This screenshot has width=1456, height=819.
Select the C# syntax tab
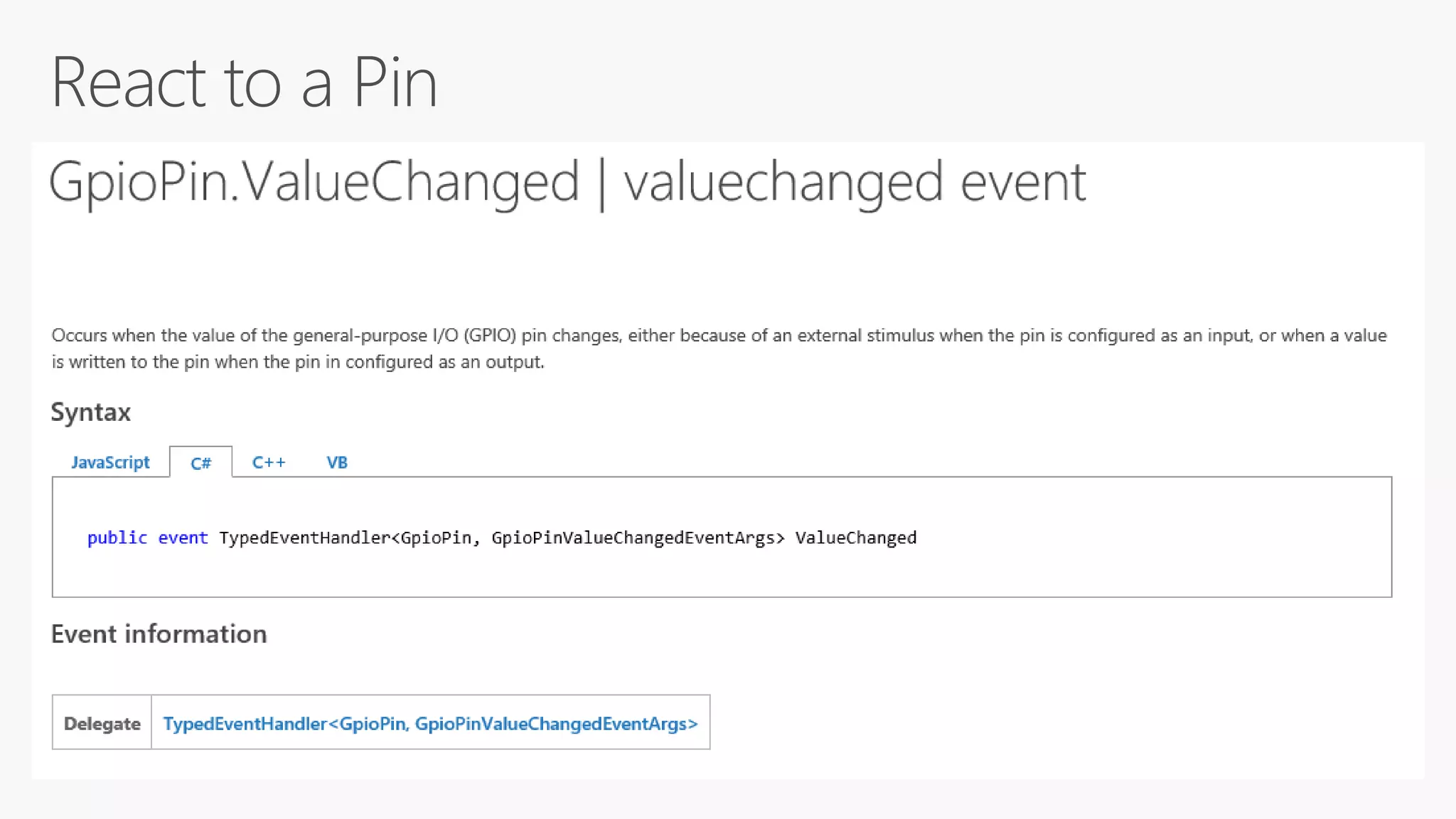pos(200,464)
